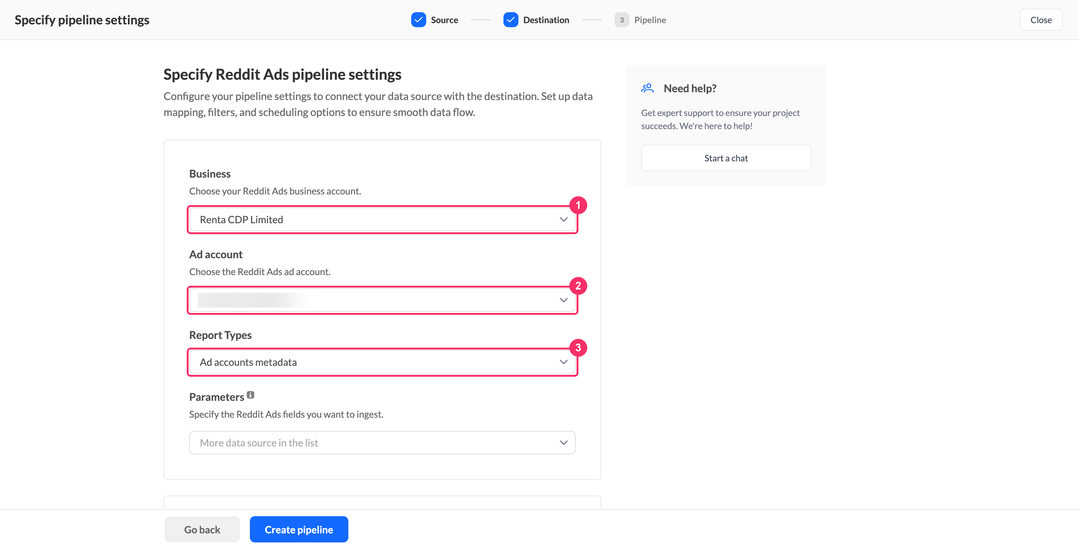
Task: Click the Pipeline step number 3 icon
Action: tap(621, 20)
